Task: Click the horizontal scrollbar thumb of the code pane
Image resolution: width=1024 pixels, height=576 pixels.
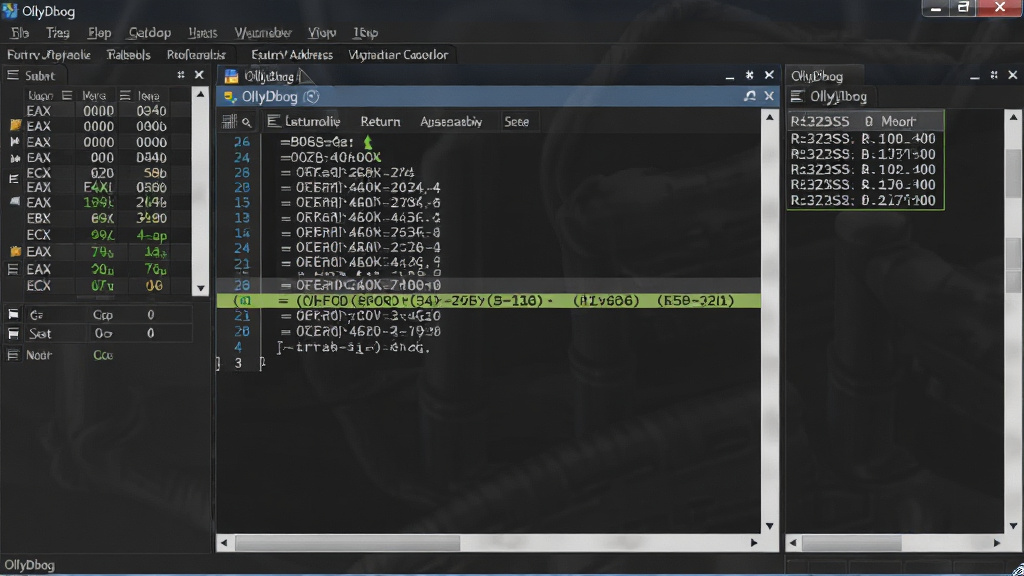Action: point(347,543)
